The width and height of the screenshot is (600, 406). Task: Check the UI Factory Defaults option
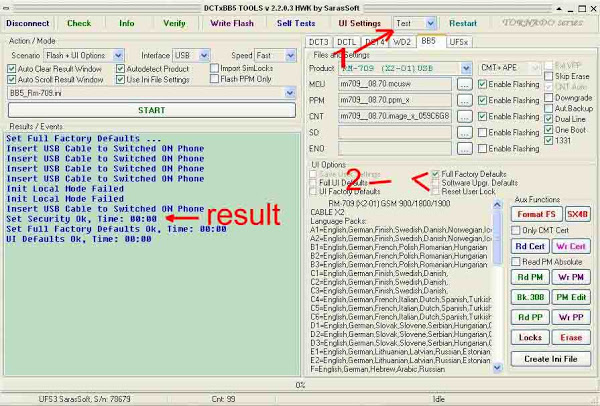(313, 191)
